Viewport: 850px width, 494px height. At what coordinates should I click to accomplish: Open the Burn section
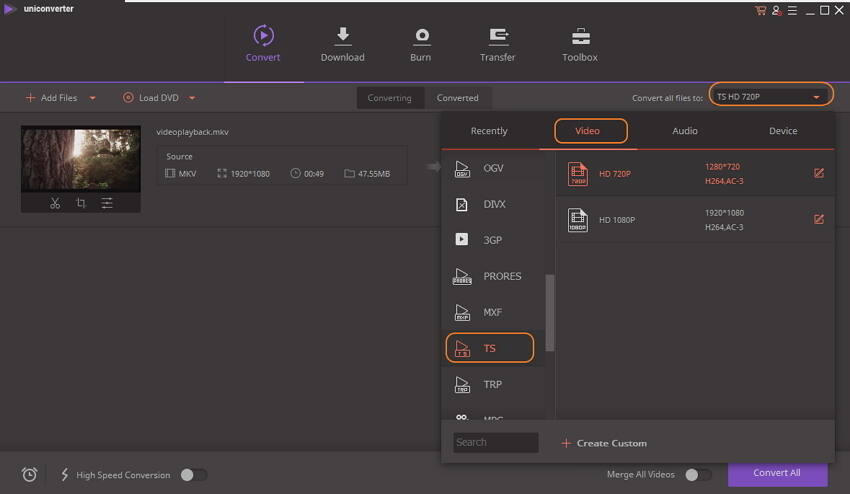pyautogui.click(x=421, y=44)
